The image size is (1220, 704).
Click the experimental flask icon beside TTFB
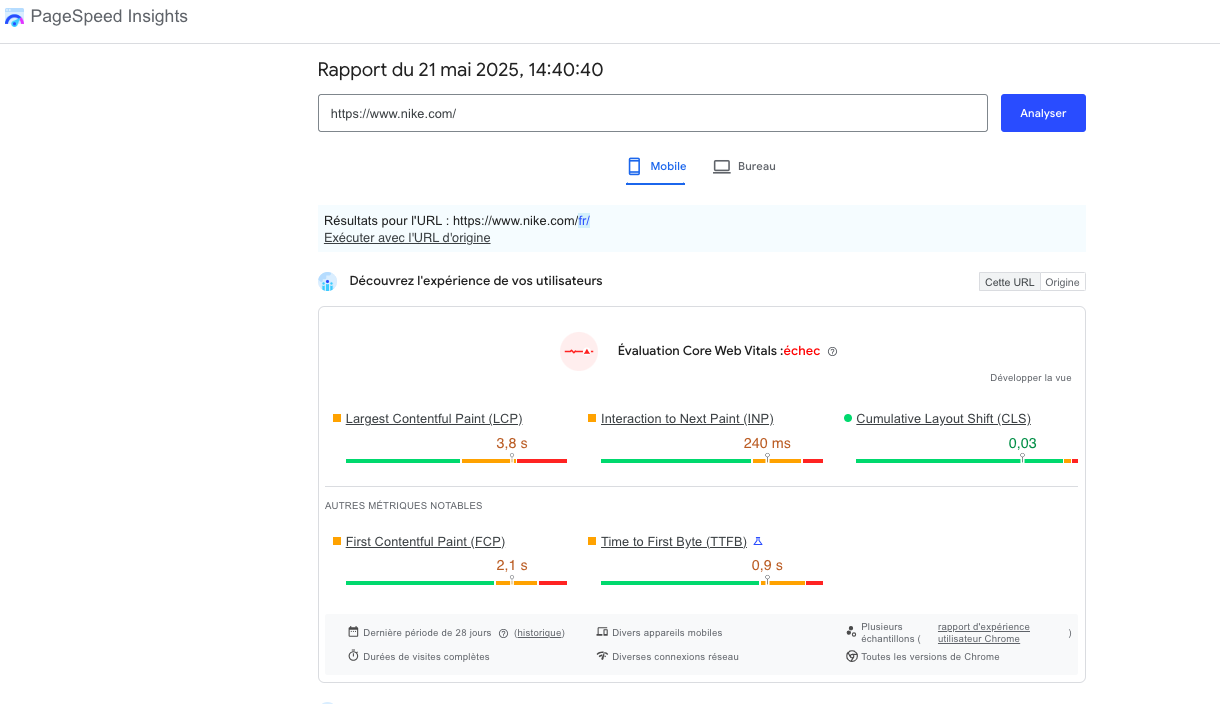point(758,541)
